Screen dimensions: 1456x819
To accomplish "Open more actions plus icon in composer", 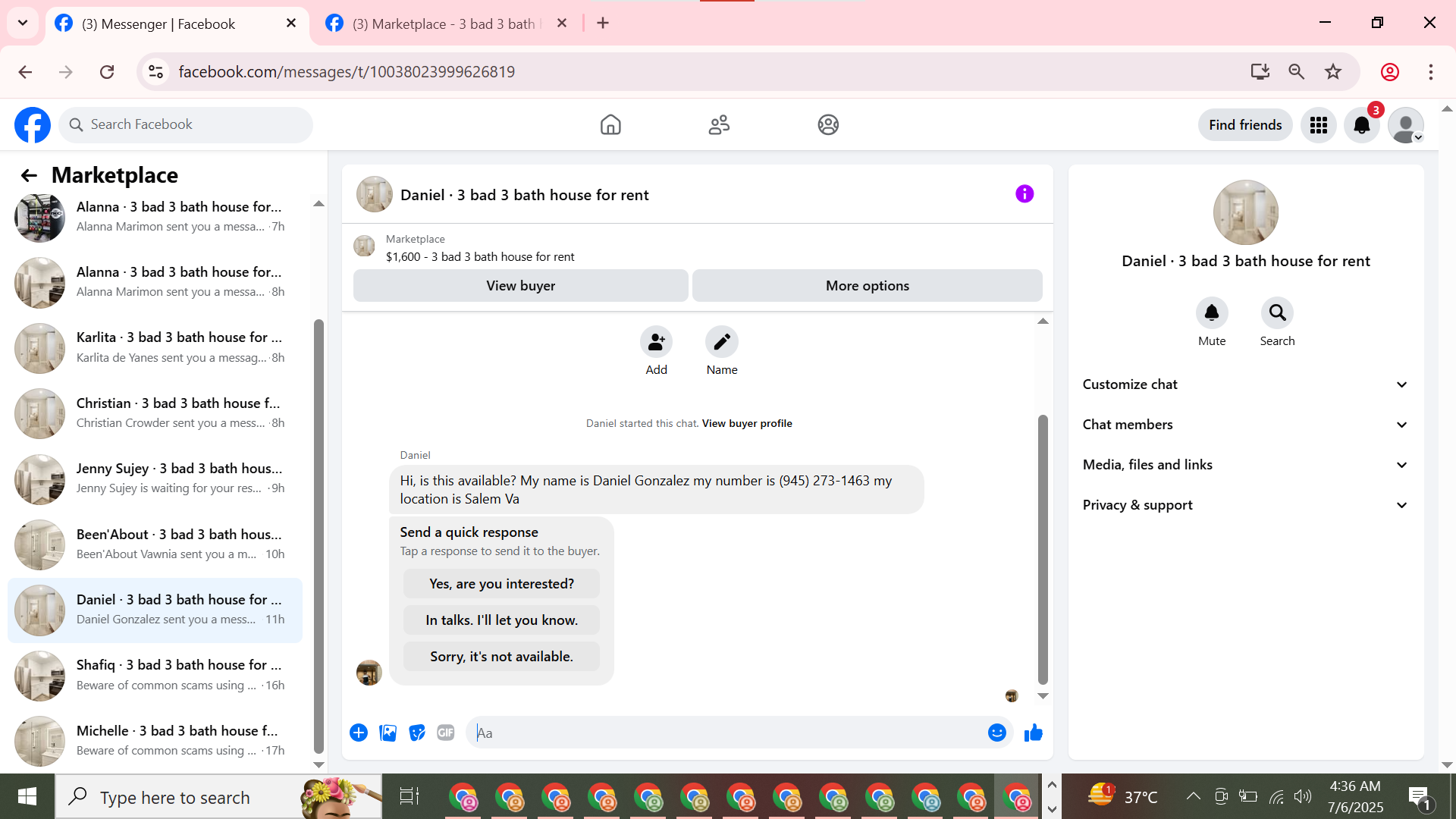I will 359,733.
